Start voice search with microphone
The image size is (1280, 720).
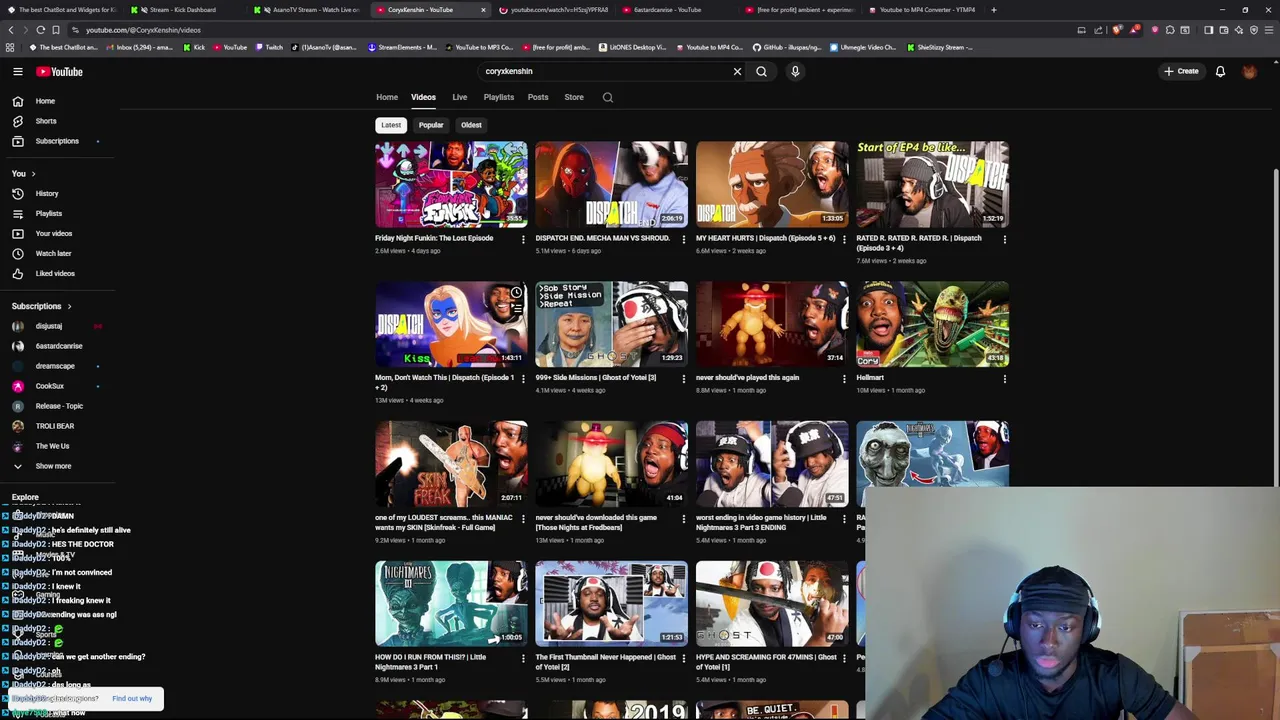point(795,71)
